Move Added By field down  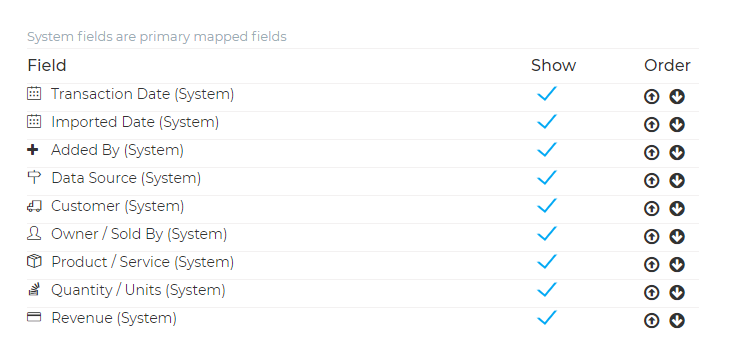pyautogui.click(x=677, y=153)
